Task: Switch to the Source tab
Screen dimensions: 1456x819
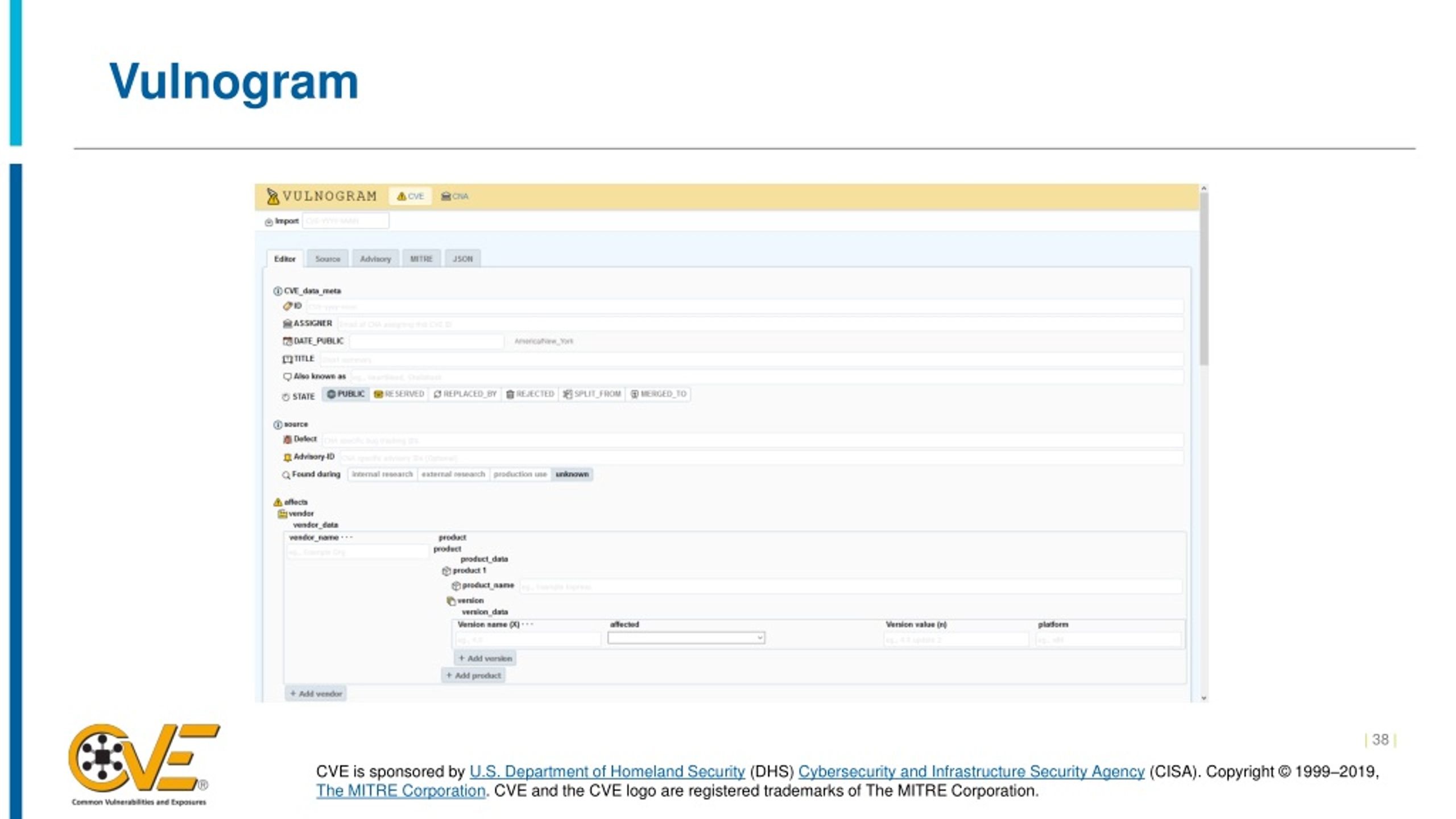Action: click(328, 259)
